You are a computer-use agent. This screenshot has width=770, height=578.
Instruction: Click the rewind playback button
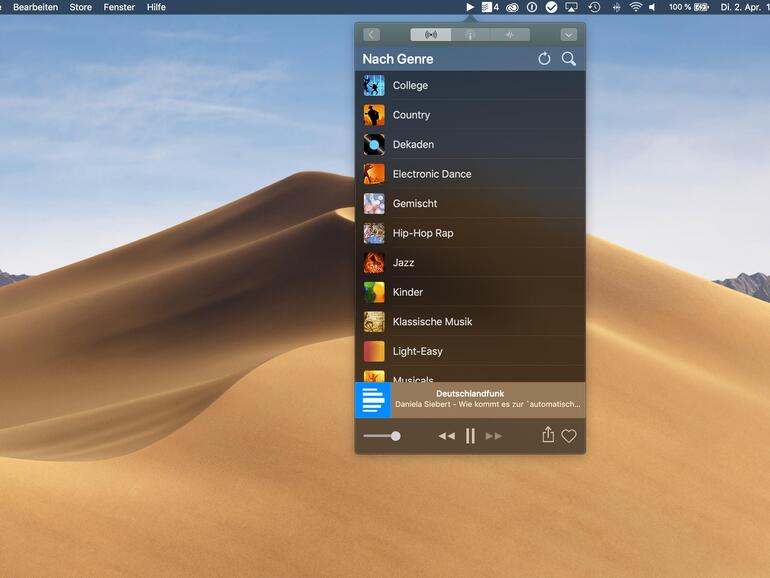point(446,436)
